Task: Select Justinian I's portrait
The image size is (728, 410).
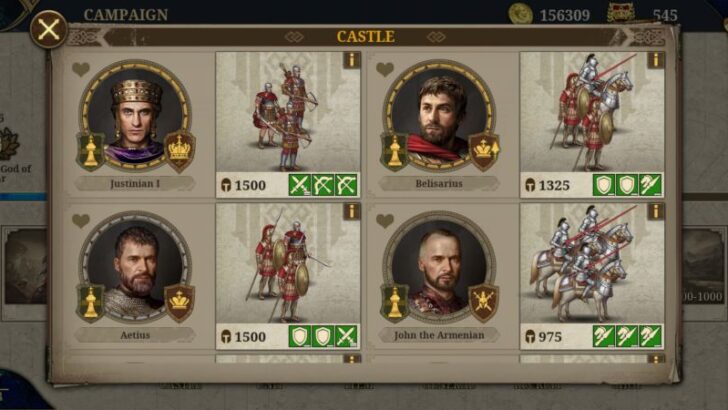Action: [x=135, y=115]
